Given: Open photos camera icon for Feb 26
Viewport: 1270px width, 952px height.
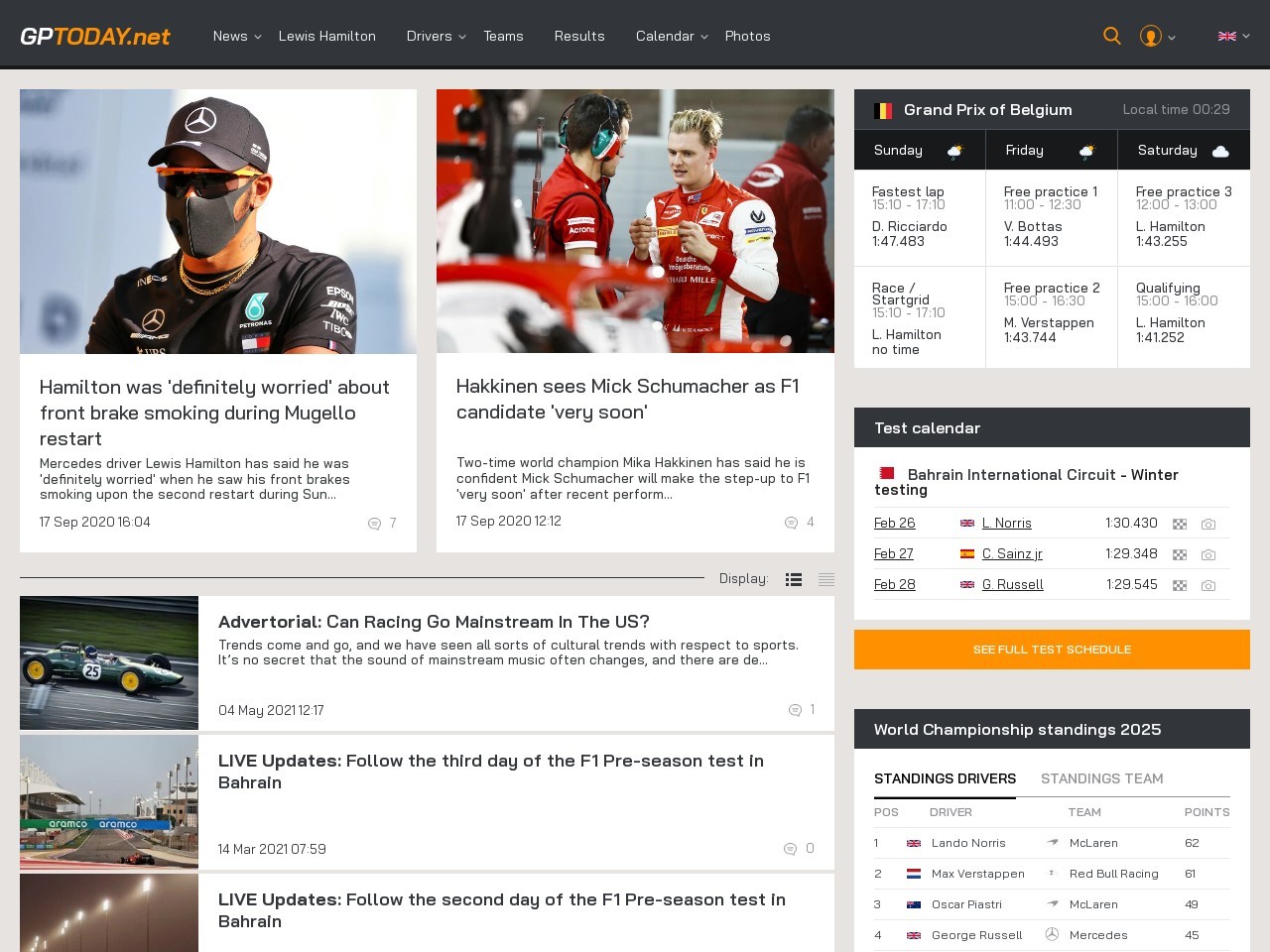Looking at the screenshot, I should pos(1207,524).
